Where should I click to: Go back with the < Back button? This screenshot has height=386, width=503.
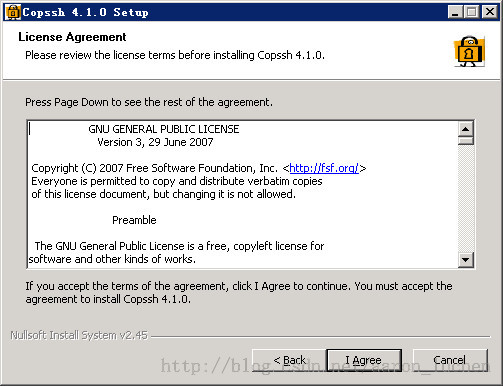tap(289, 360)
